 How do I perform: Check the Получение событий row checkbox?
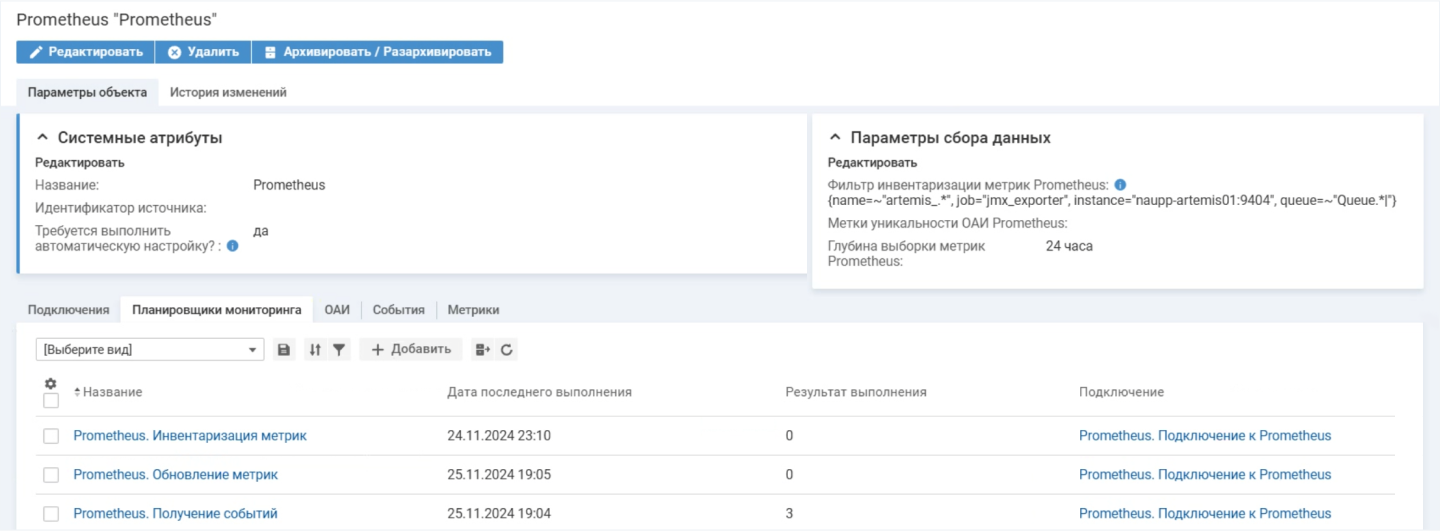tap(51, 514)
